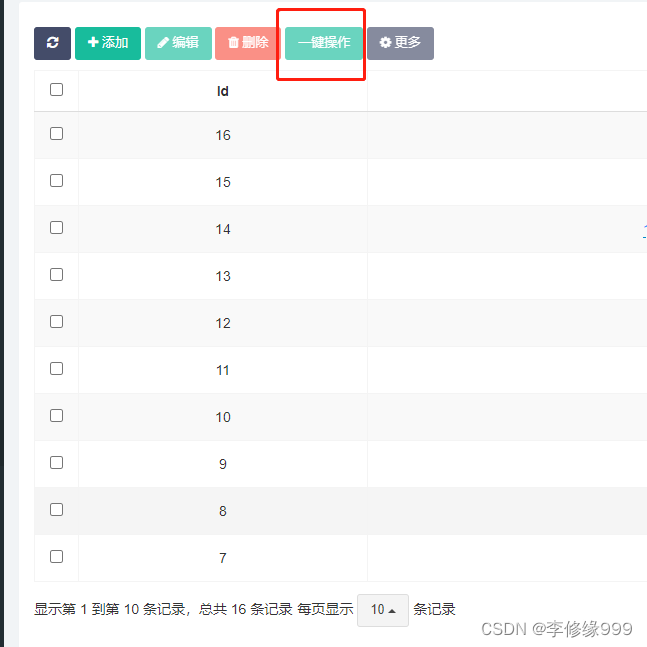Click the Id cell showing 9

(223, 465)
